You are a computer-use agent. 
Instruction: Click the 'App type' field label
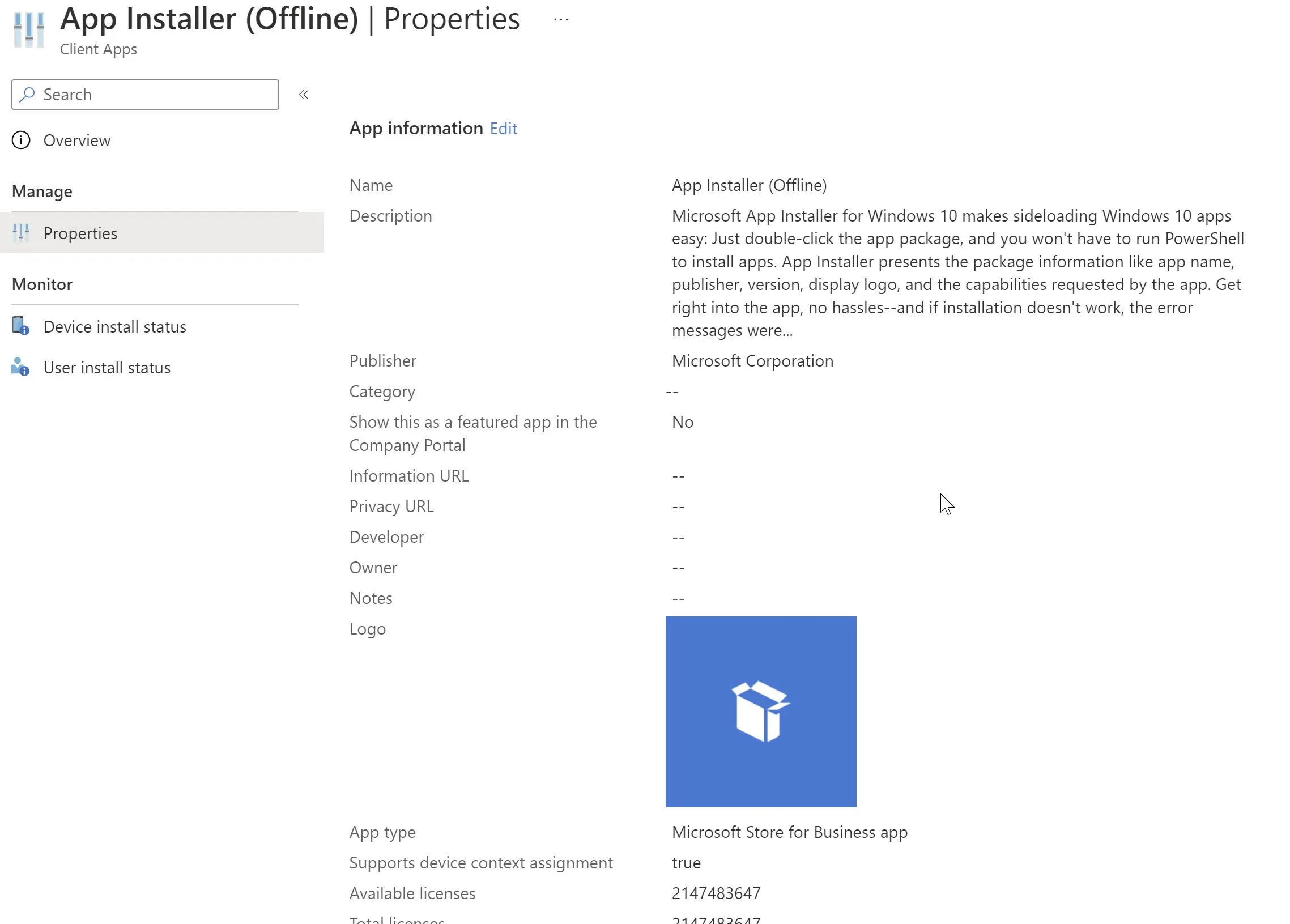382,832
